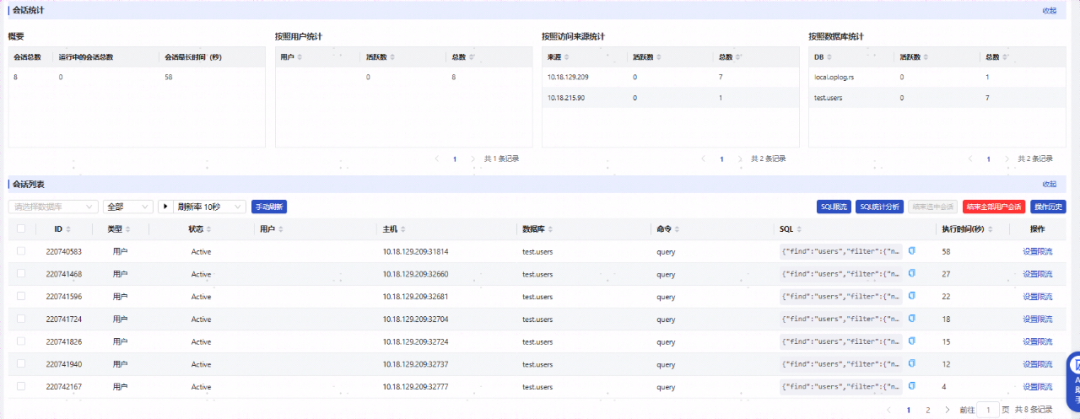The height and width of the screenshot is (419, 1080).
Task: Copy SQL for session 220742167
Action: 912,386
